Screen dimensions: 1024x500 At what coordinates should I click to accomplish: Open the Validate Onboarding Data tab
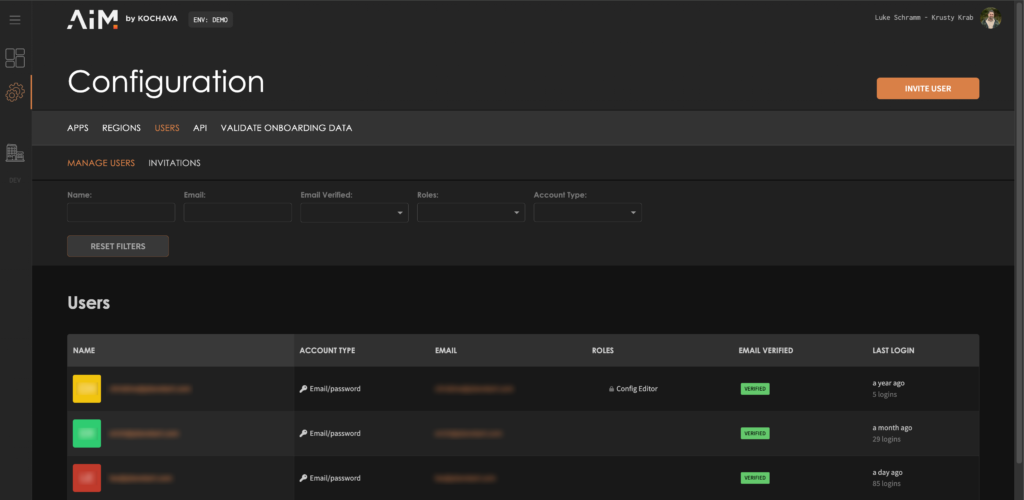point(286,128)
